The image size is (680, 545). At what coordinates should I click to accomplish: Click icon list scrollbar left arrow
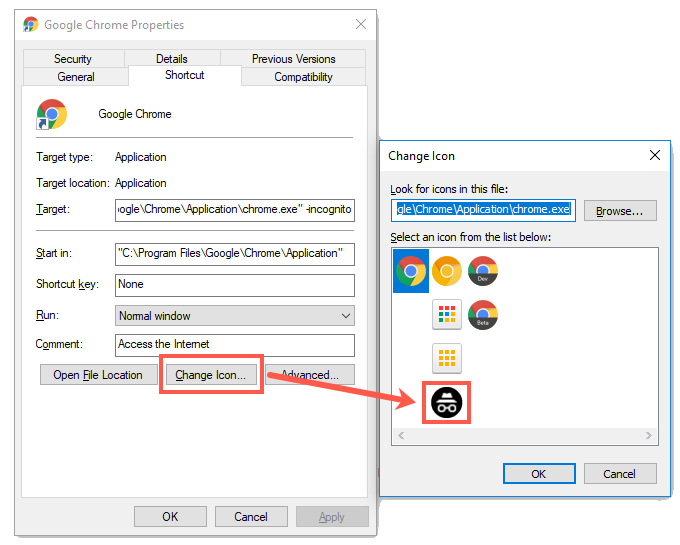(401, 435)
